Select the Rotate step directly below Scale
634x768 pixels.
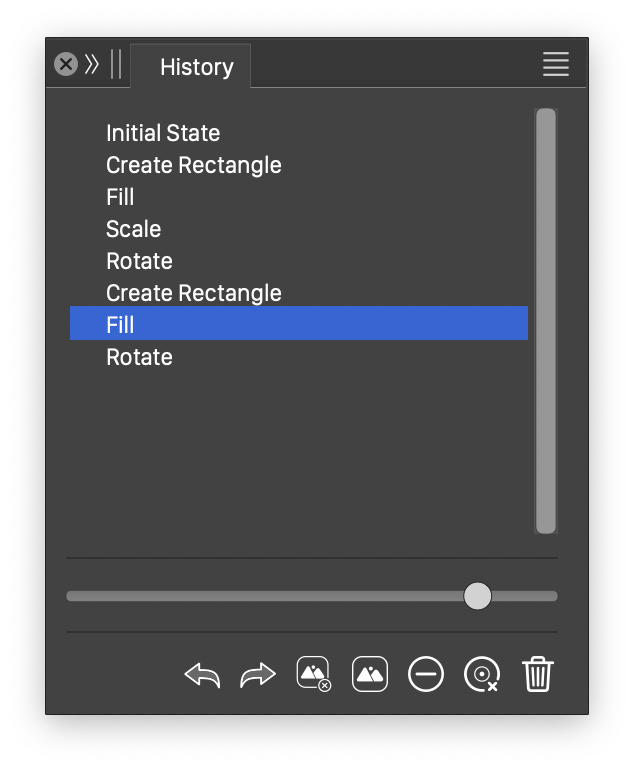click(x=139, y=261)
